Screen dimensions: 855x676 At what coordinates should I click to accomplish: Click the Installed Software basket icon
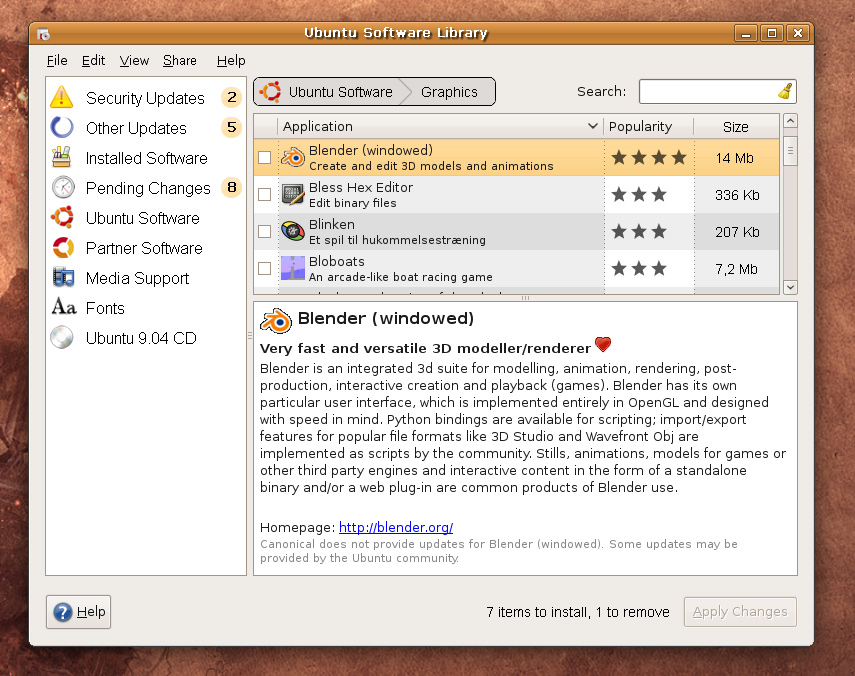pos(62,157)
